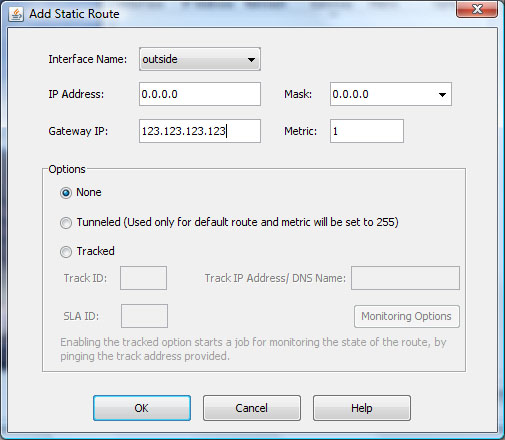
Task: Click the IP Address field
Action: pyautogui.click(x=200, y=94)
